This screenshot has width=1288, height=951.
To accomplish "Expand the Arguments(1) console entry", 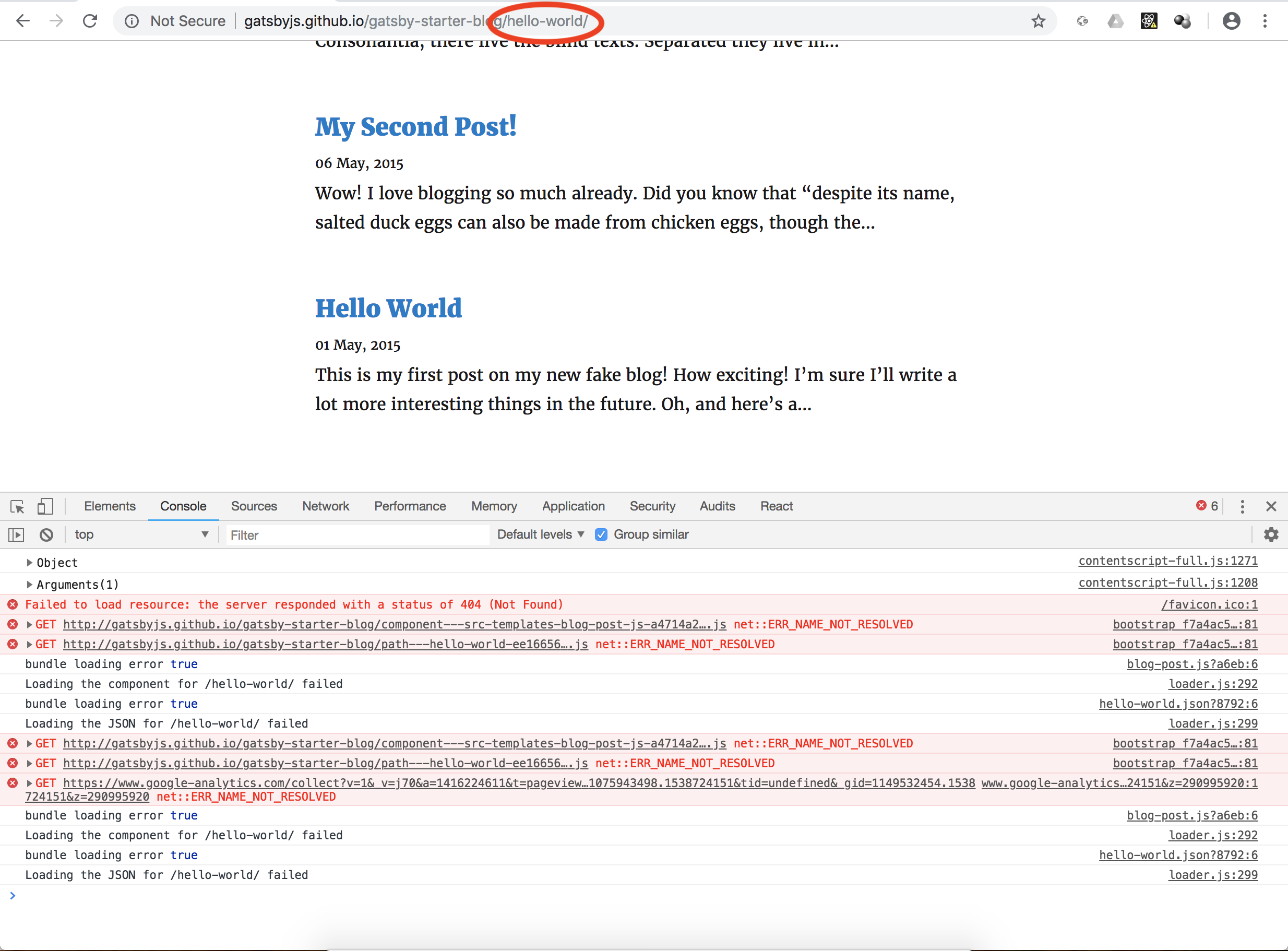I will (30, 584).
